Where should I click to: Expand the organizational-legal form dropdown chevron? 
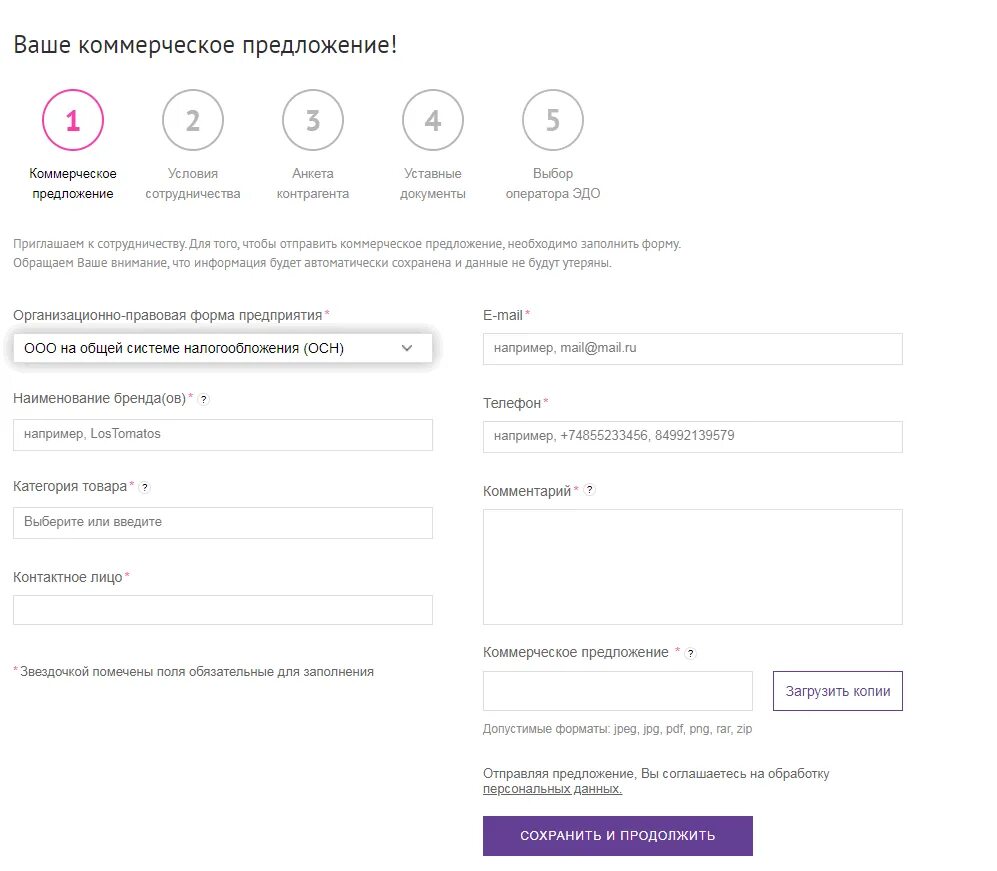[407, 348]
